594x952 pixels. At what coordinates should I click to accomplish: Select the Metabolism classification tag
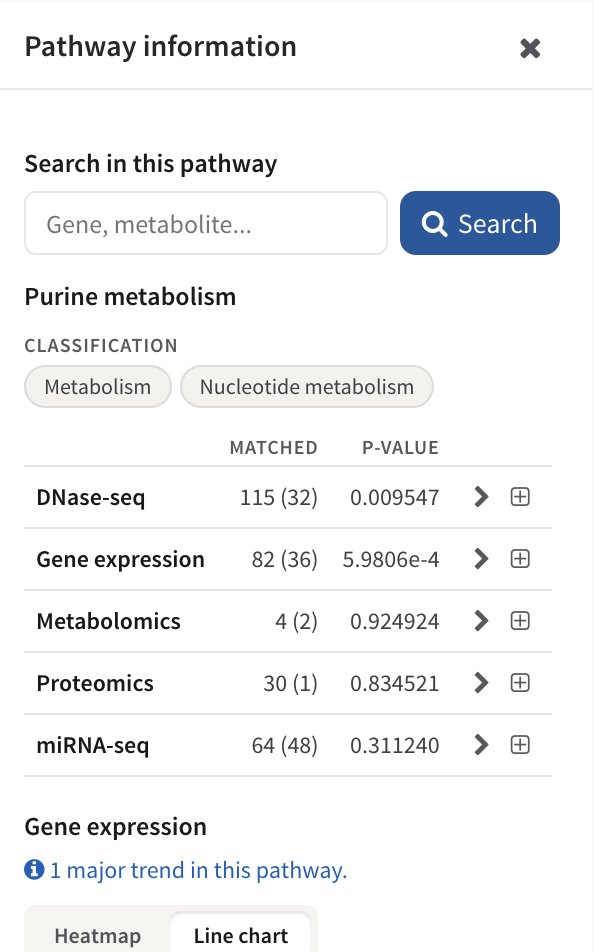(x=98, y=387)
